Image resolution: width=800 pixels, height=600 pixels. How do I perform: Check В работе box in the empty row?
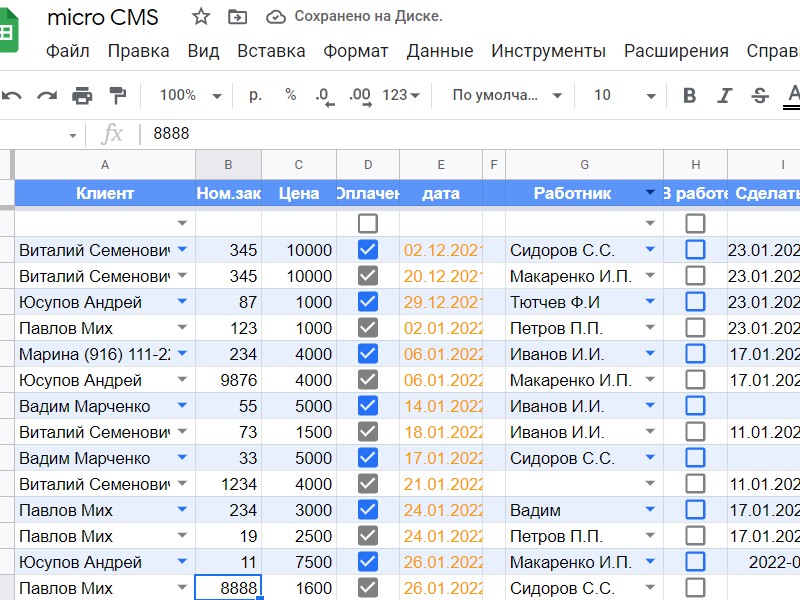pos(695,223)
